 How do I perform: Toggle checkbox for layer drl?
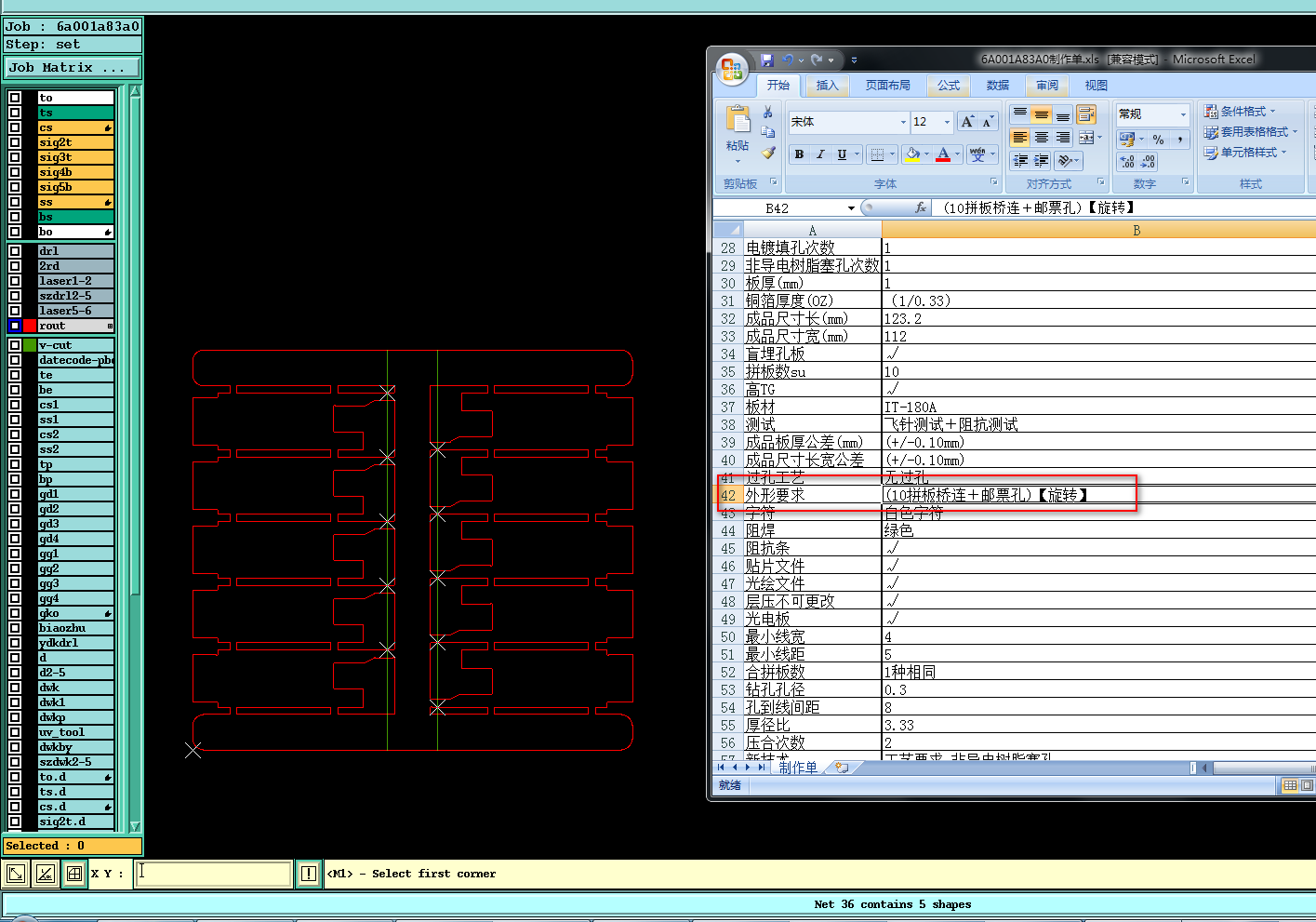15,251
